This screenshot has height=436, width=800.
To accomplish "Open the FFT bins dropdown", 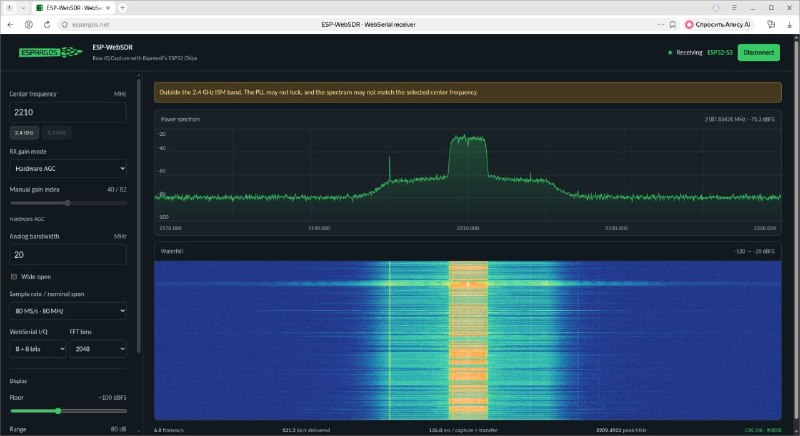I will pyautogui.click(x=98, y=349).
